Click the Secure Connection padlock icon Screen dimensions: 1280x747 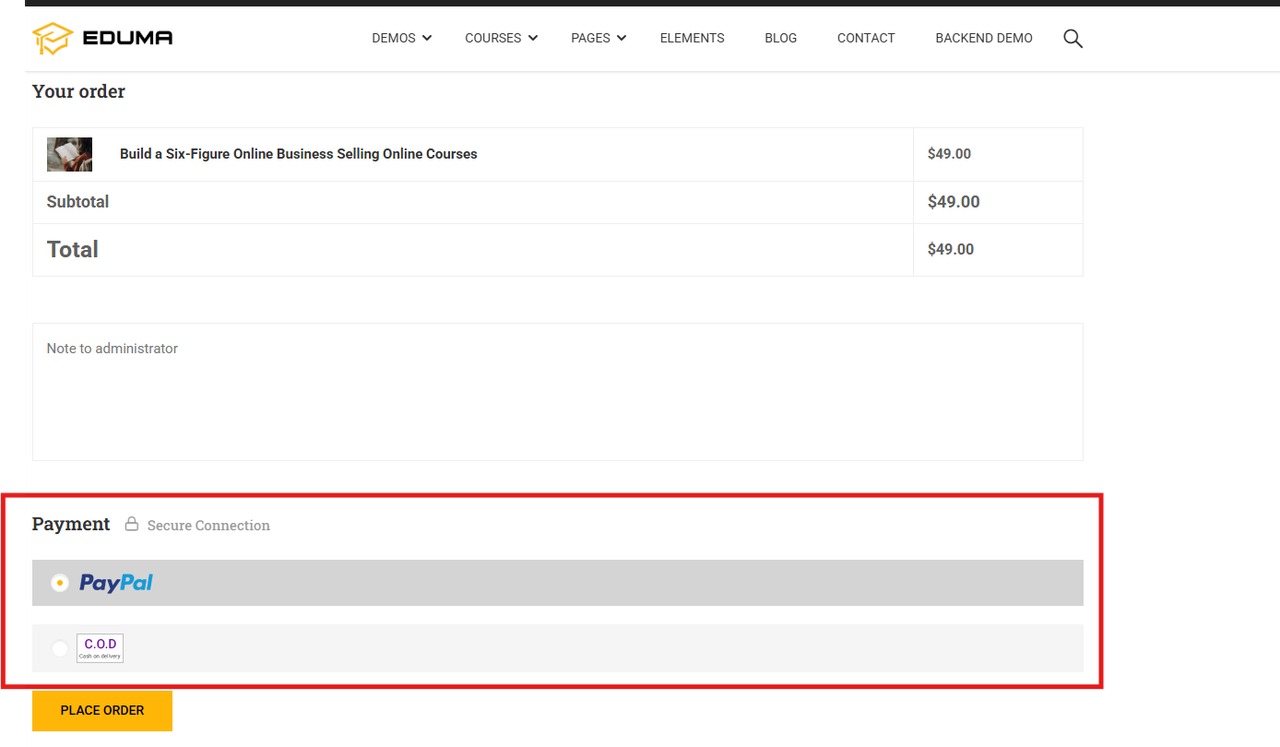[131, 524]
